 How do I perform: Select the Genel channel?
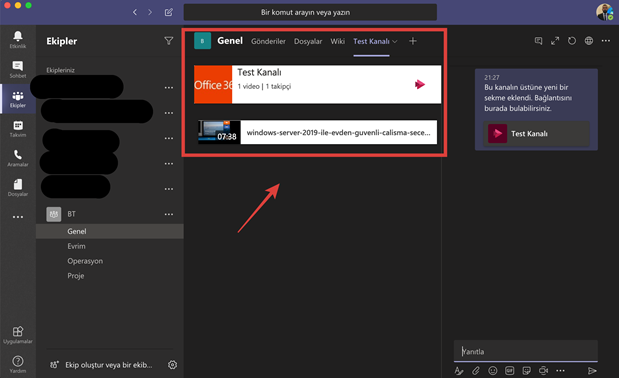[x=110, y=231]
